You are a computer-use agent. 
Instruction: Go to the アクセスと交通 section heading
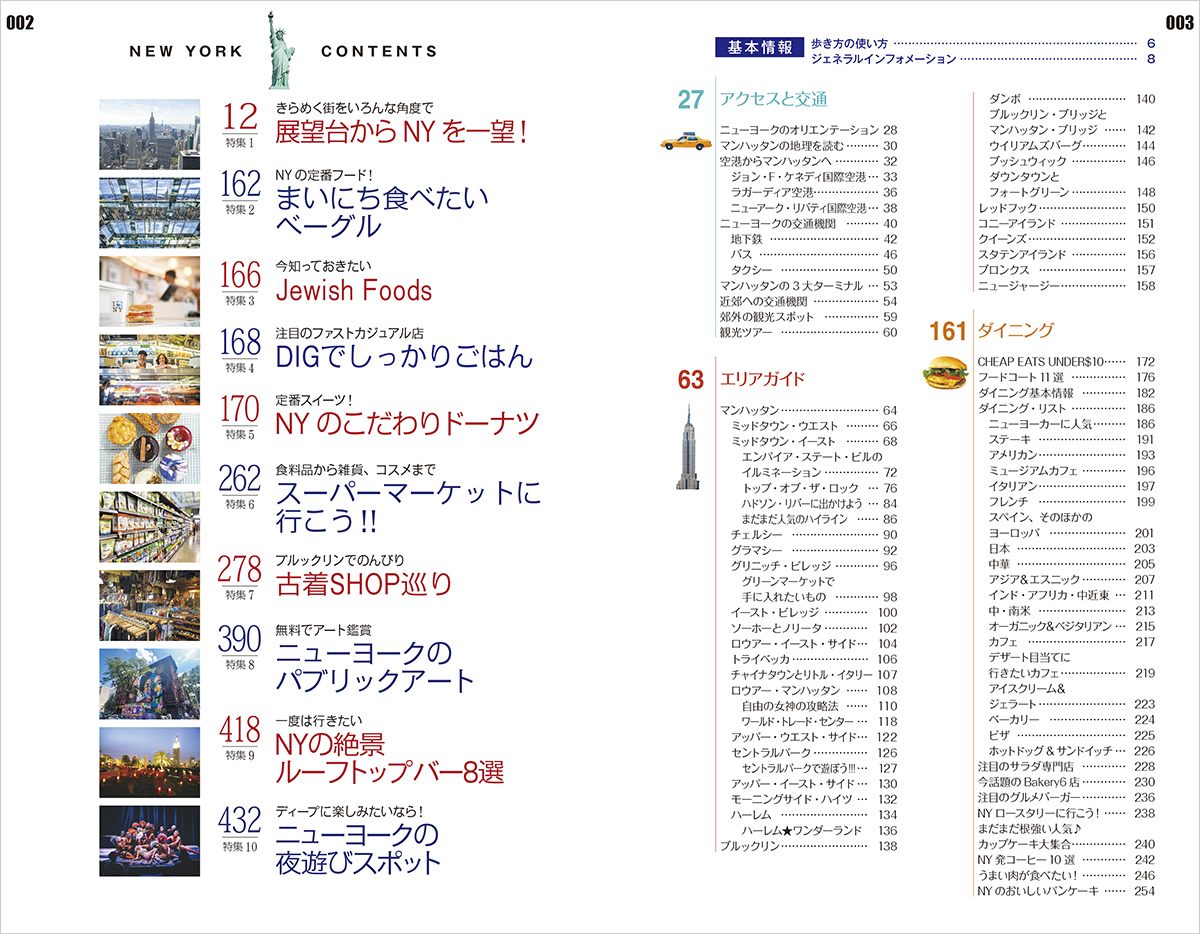[x=773, y=99]
